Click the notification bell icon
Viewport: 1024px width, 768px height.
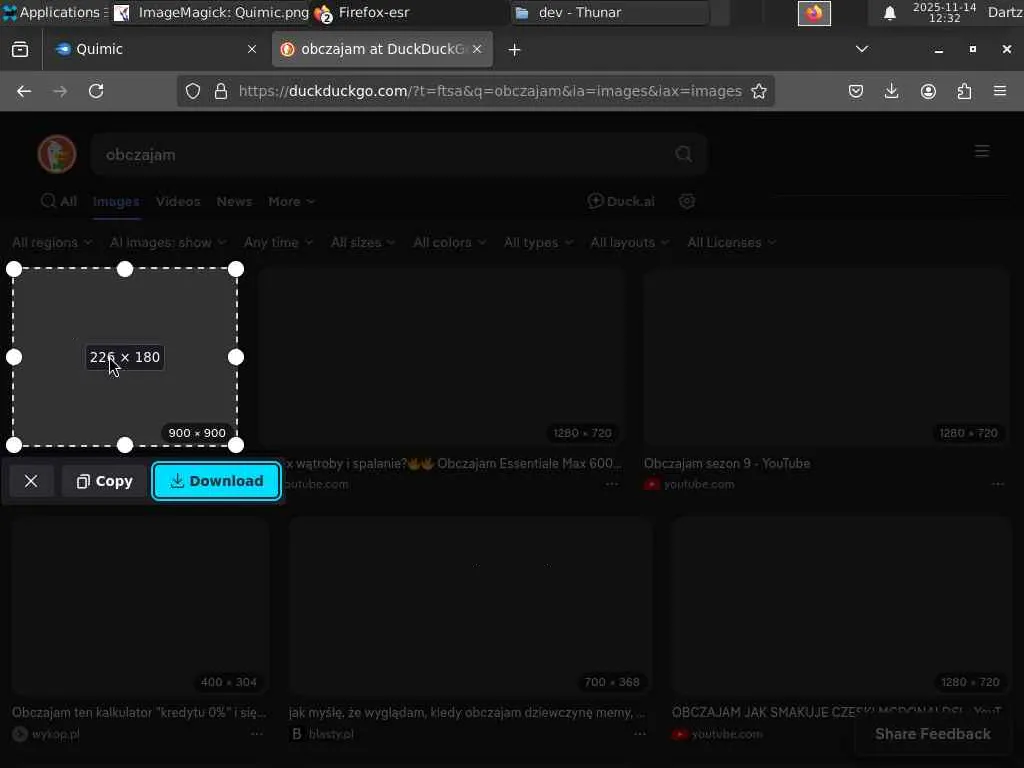[x=889, y=13]
